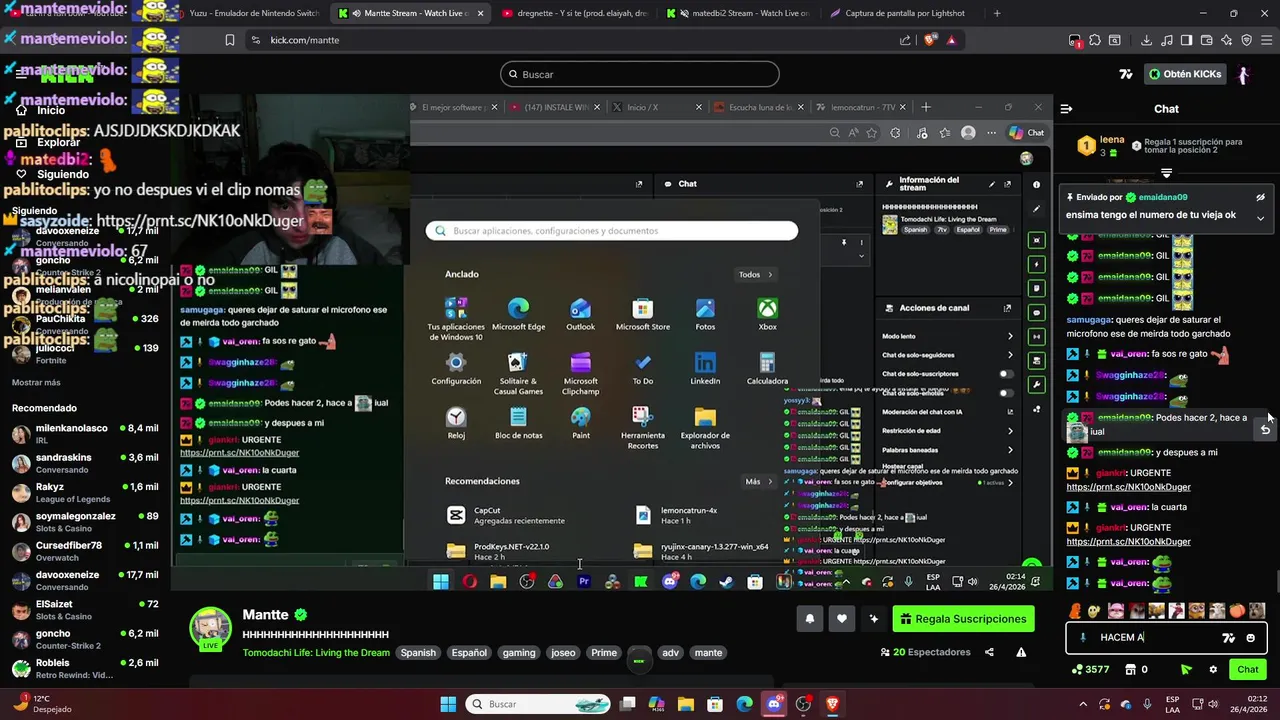This screenshot has width=1280, height=720.
Task: Open chat settings gear icon
Action: pyautogui.click(x=1213, y=670)
